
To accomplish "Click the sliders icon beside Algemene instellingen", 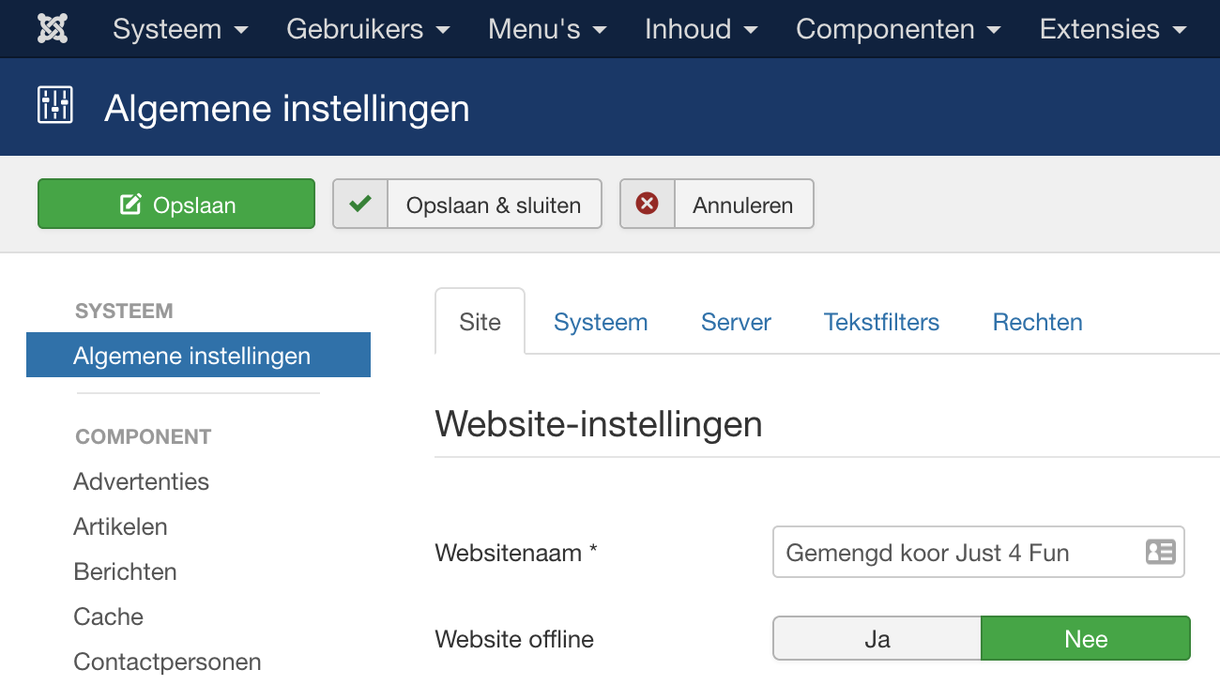I will (55, 106).
